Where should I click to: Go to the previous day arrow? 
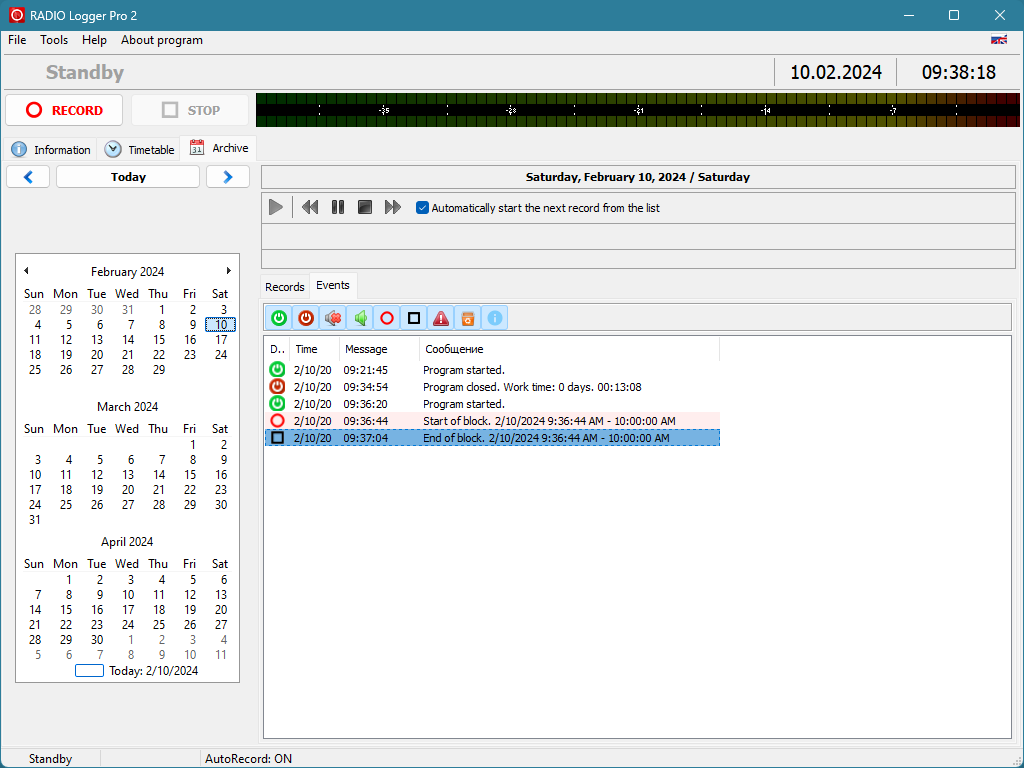(x=28, y=177)
